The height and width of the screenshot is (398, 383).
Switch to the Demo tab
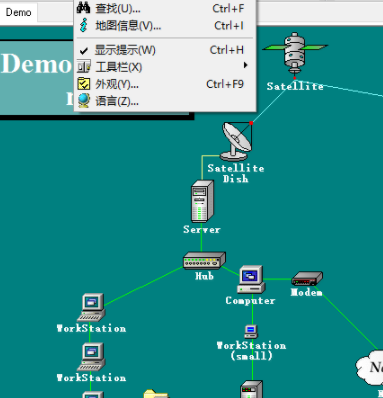point(18,12)
